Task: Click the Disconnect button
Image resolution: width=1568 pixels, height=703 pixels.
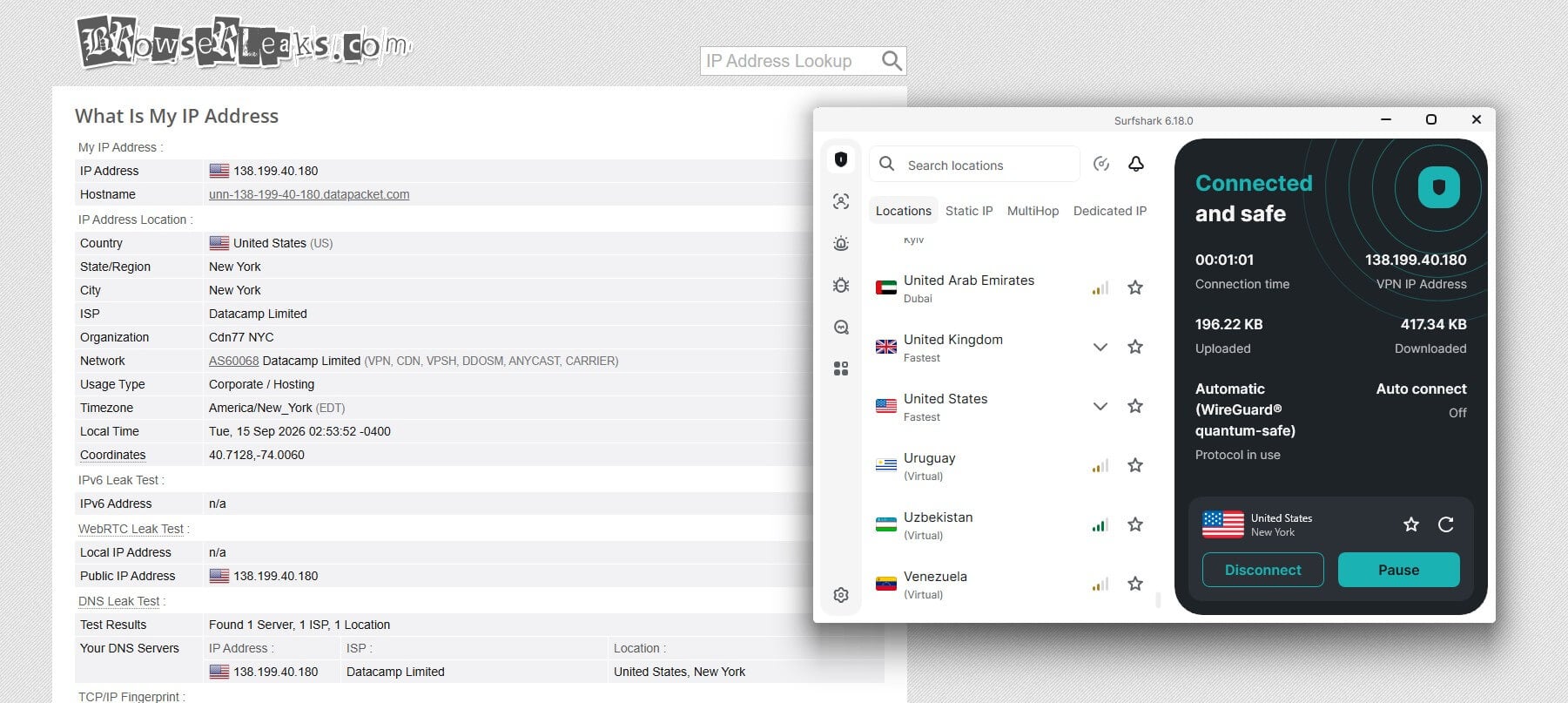Action: tap(1262, 570)
